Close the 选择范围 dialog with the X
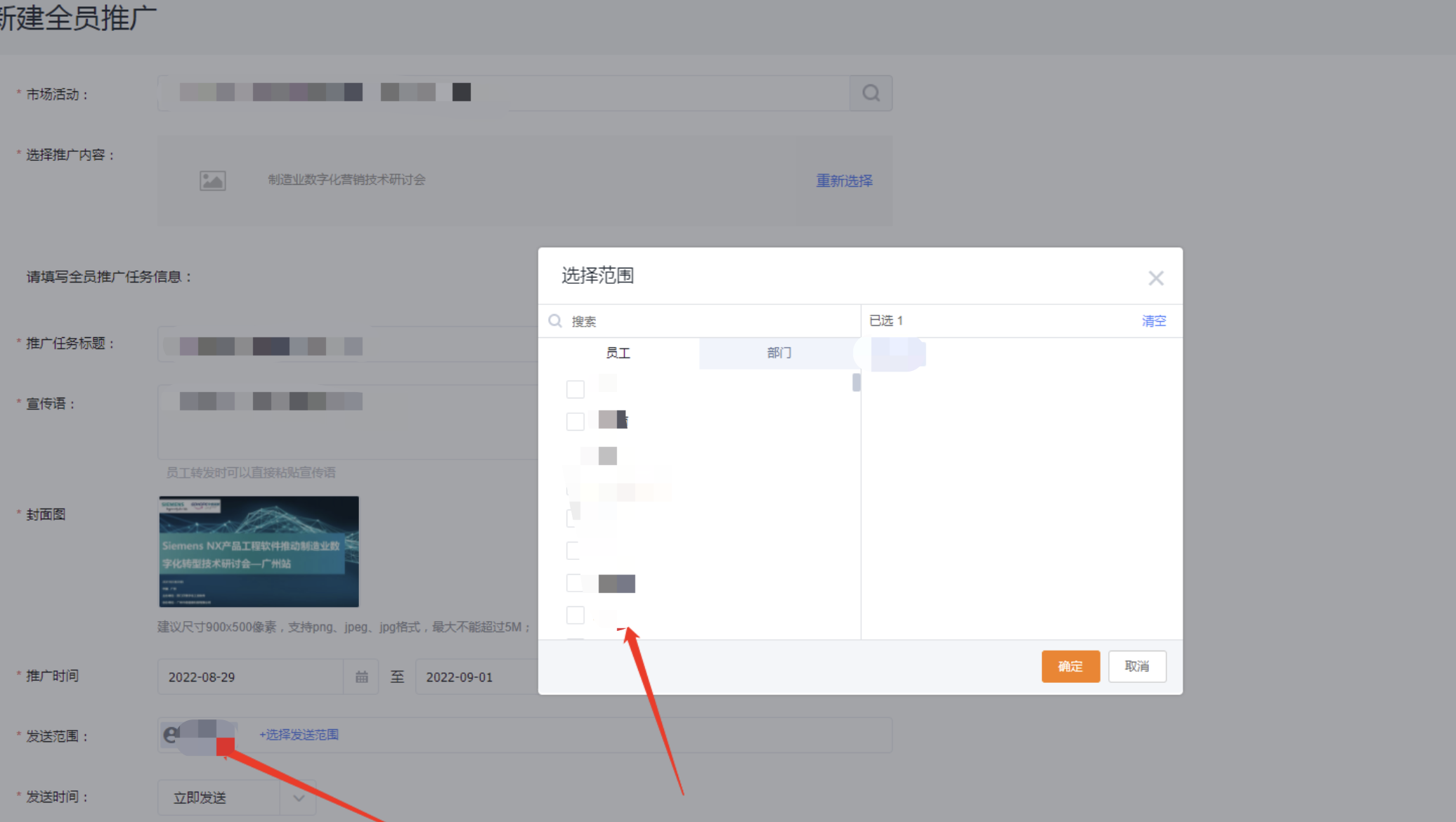1456x822 pixels. coord(1156,278)
